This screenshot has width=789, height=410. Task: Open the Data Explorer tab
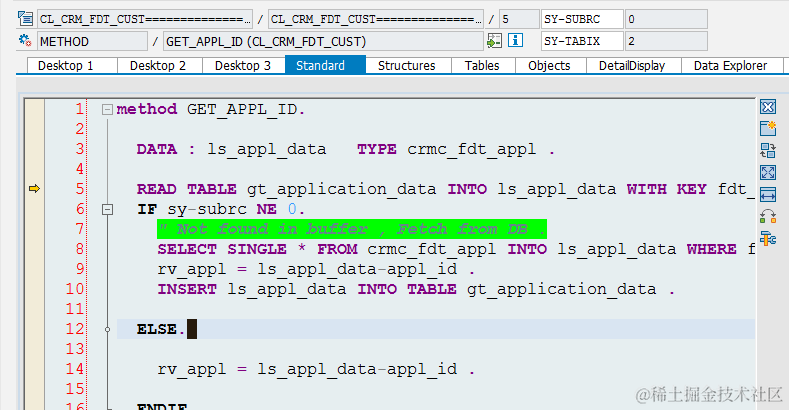click(x=732, y=66)
